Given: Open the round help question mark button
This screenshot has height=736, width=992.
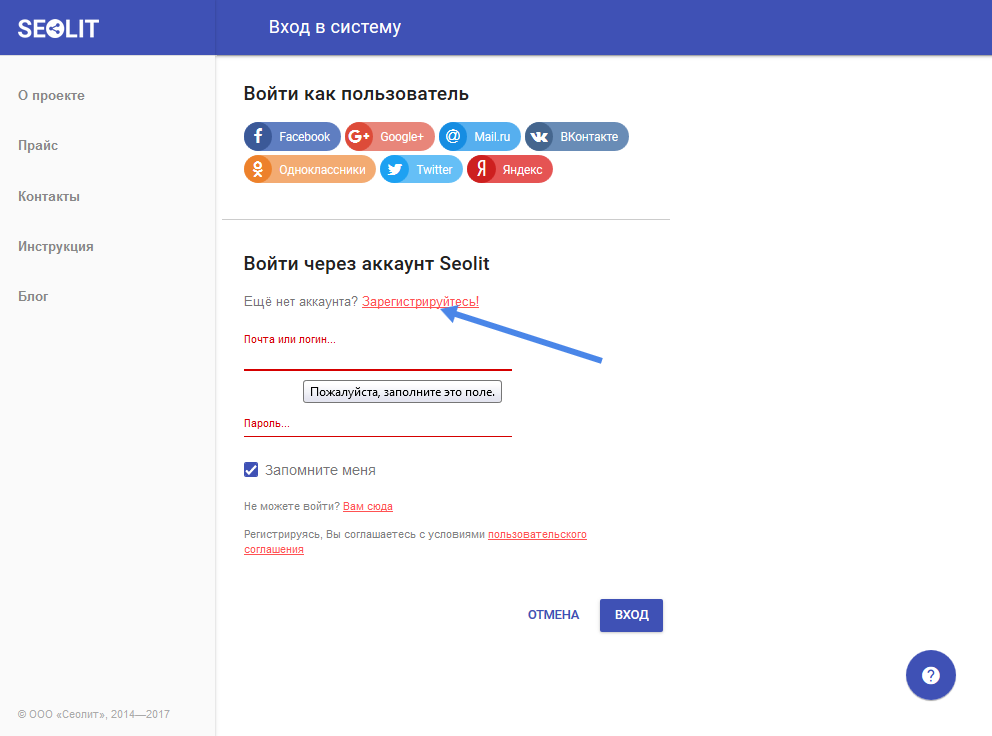Looking at the screenshot, I should [x=931, y=675].
